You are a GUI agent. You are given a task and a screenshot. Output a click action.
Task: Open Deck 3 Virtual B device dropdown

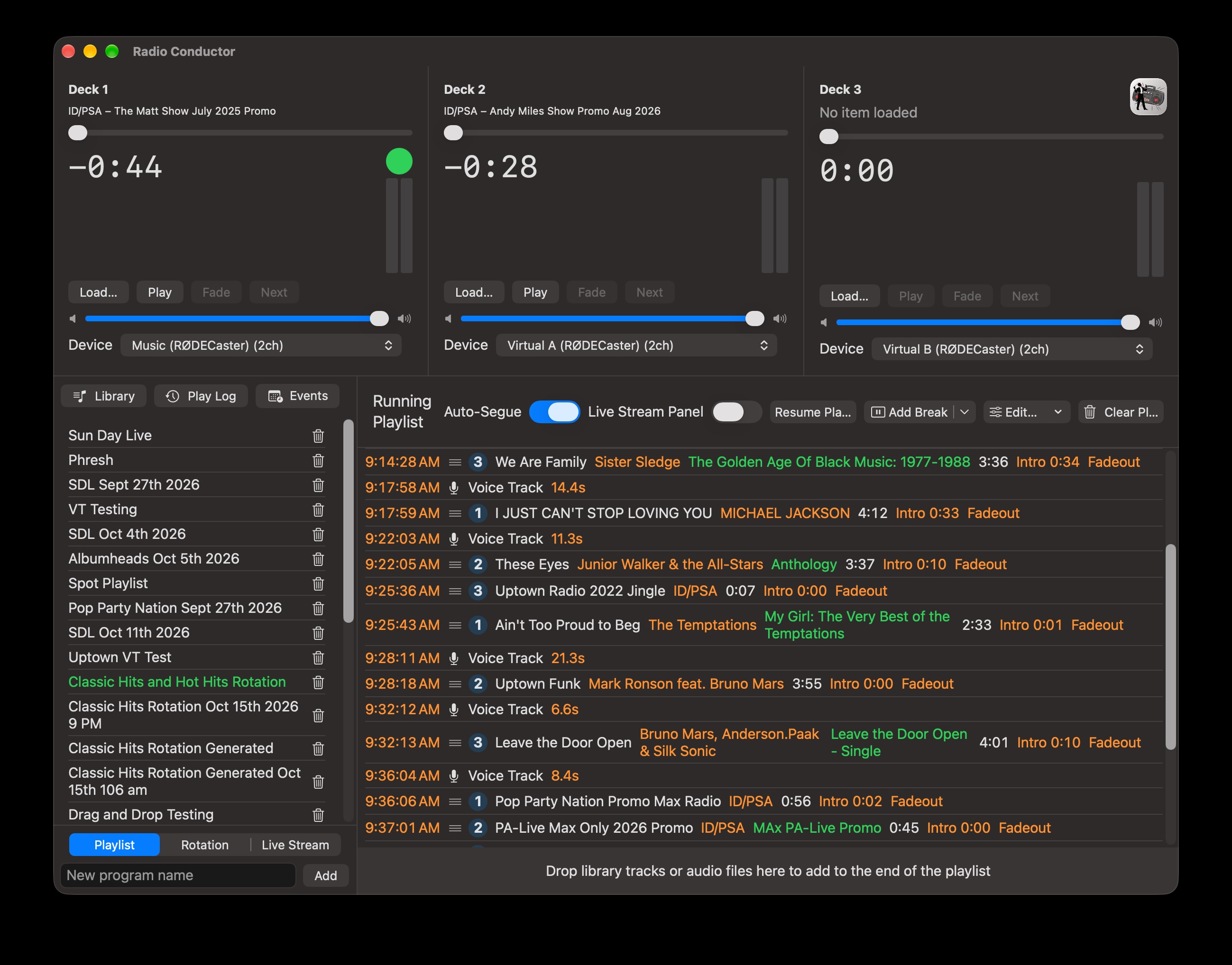(x=1011, y=349)
